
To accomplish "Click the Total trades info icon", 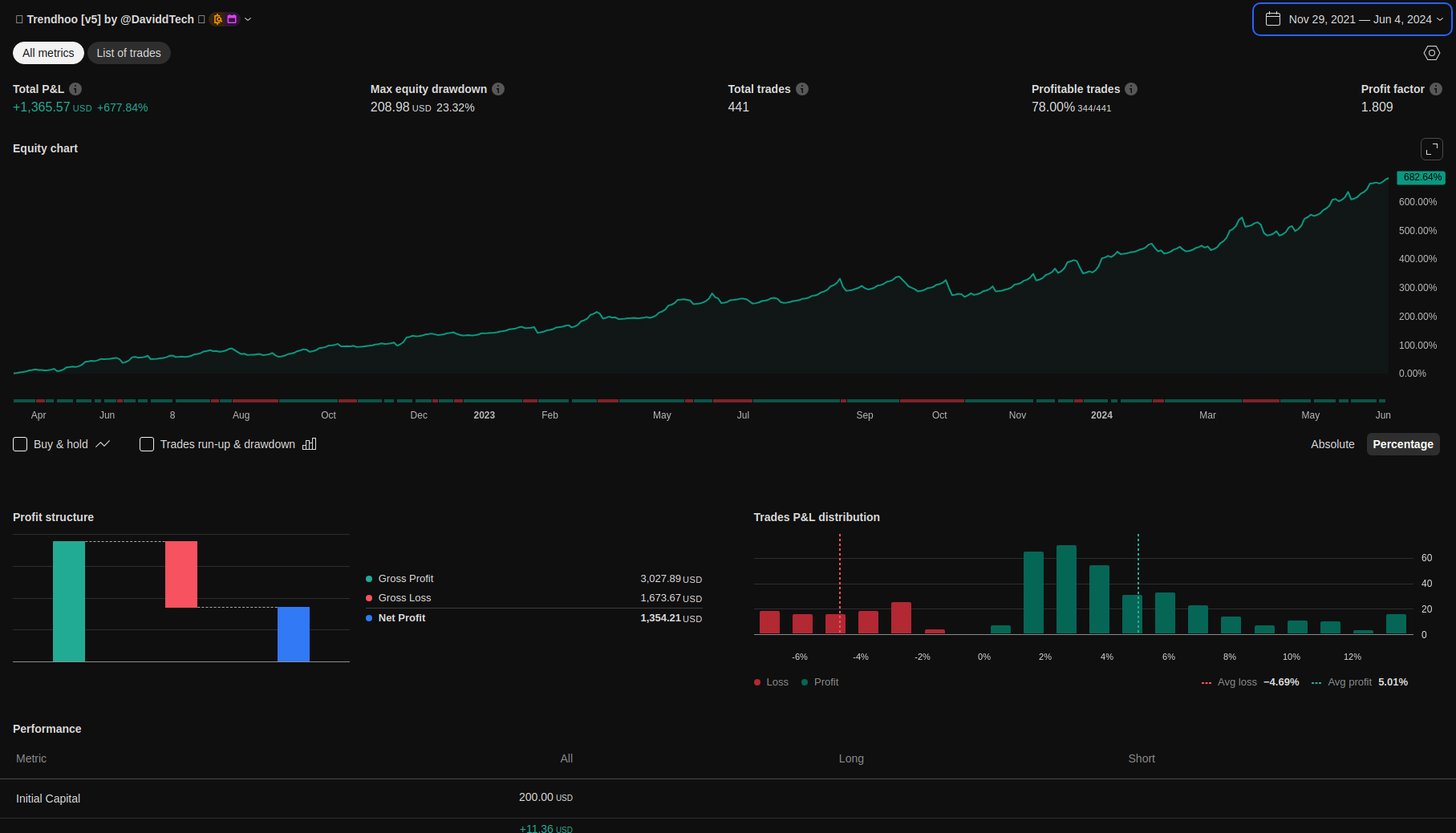I will 802,89.
